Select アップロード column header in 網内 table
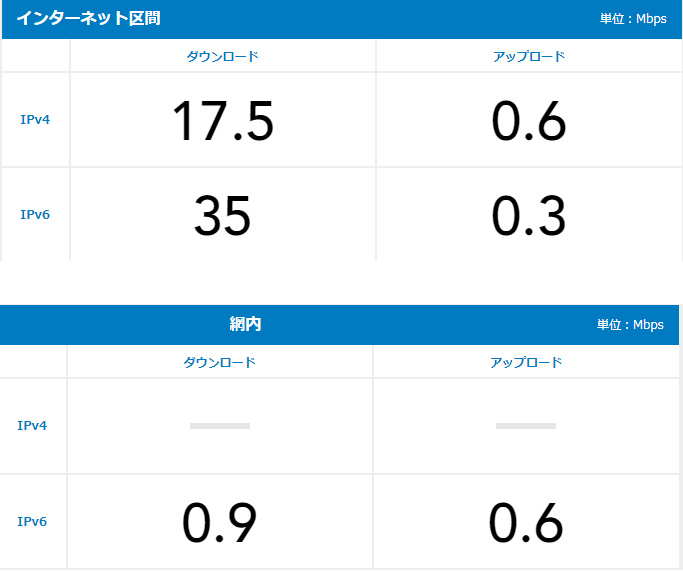The height and width of the screenshot is (572, 683). point(526,362)
